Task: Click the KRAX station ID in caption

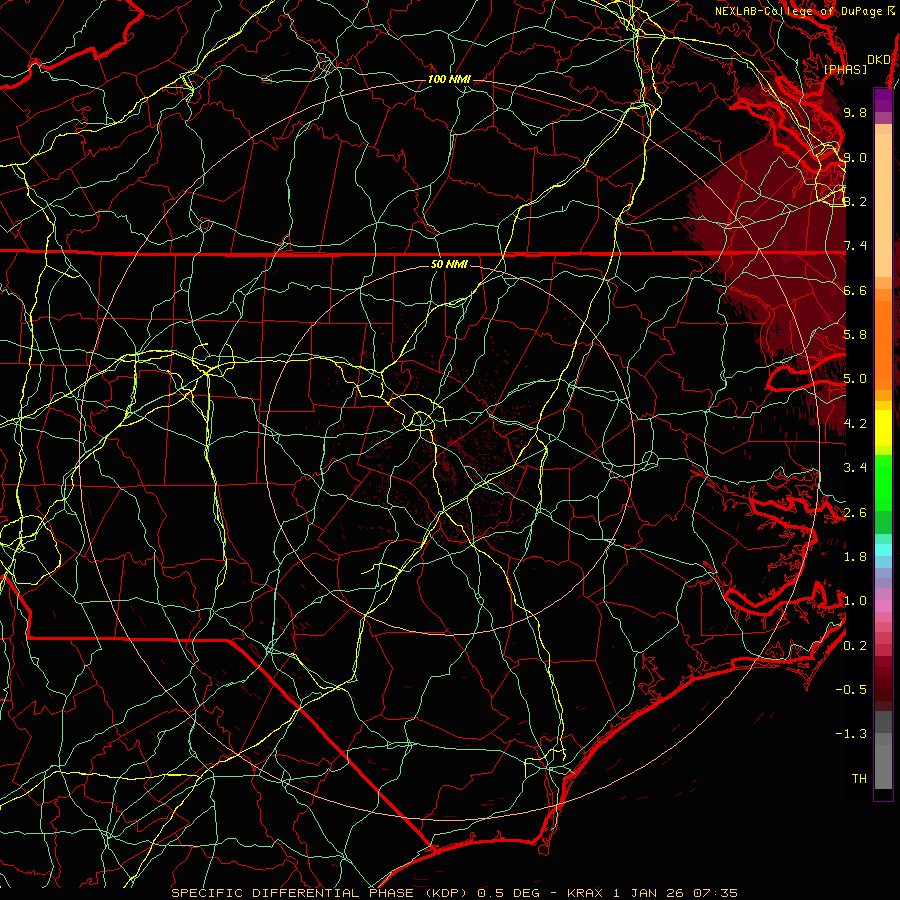Action: click(587, 893)
